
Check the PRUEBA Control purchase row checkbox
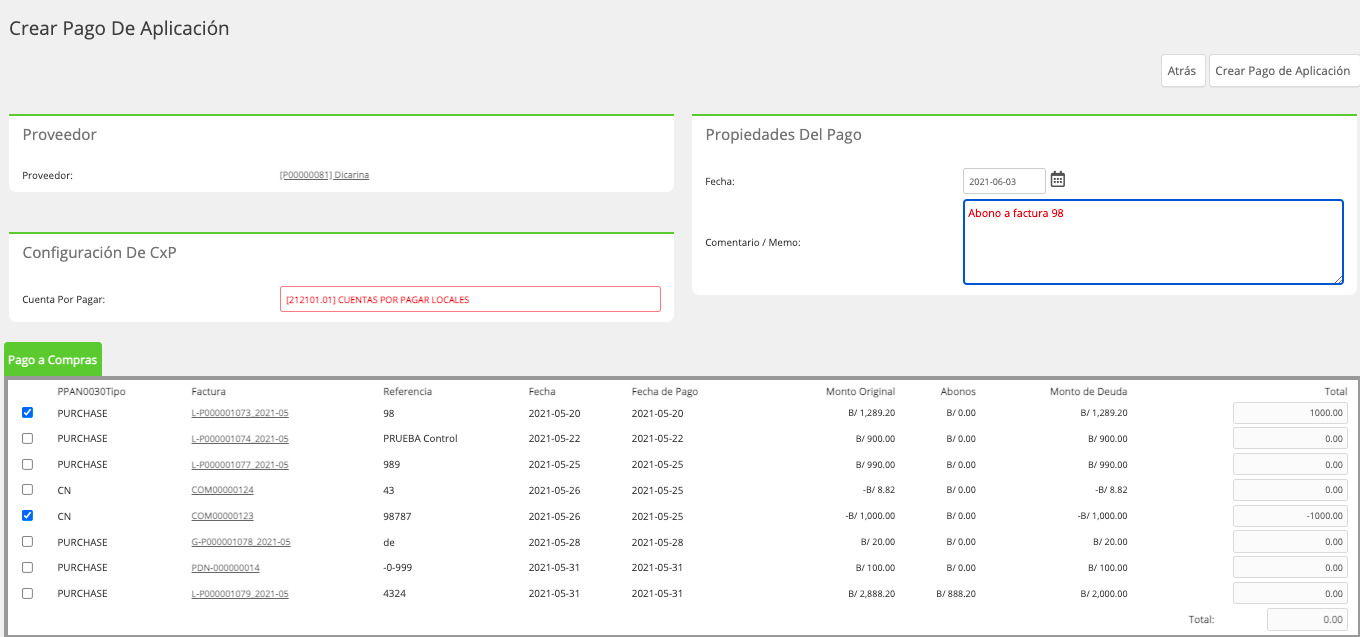click(28, 438)
